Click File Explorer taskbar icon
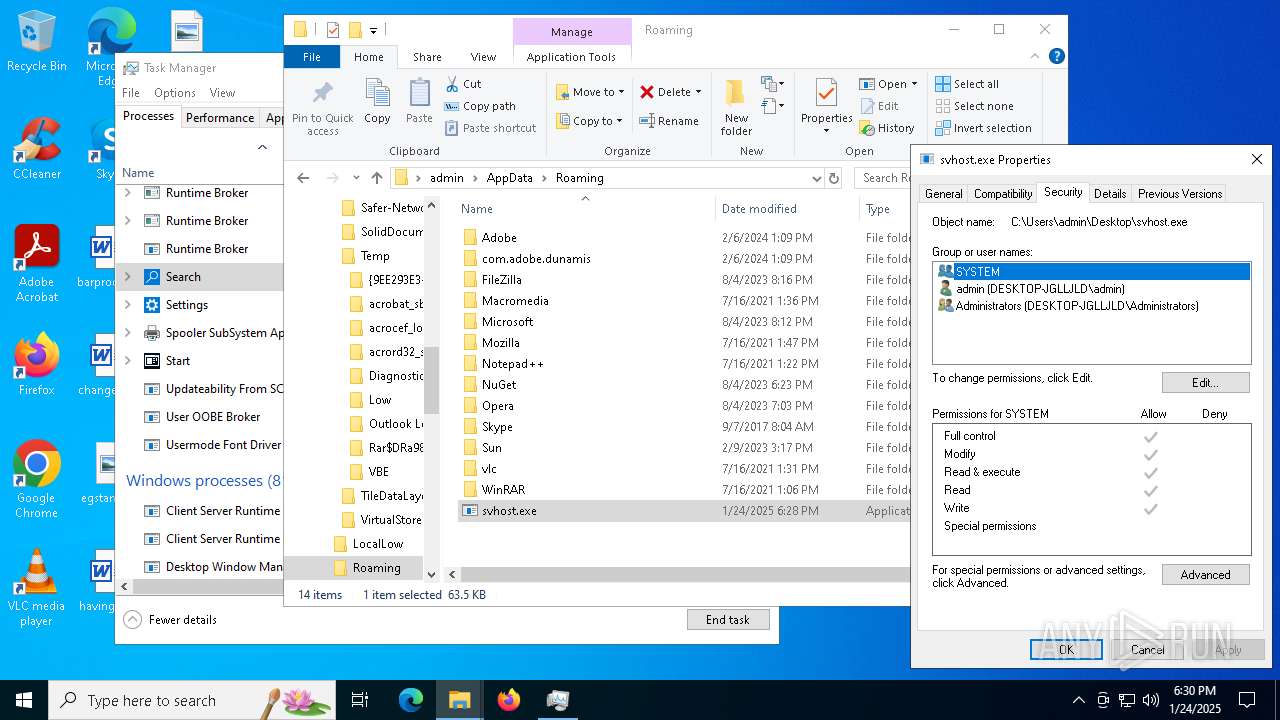The width and height of the screenshot is (1280, 720). 460,700
